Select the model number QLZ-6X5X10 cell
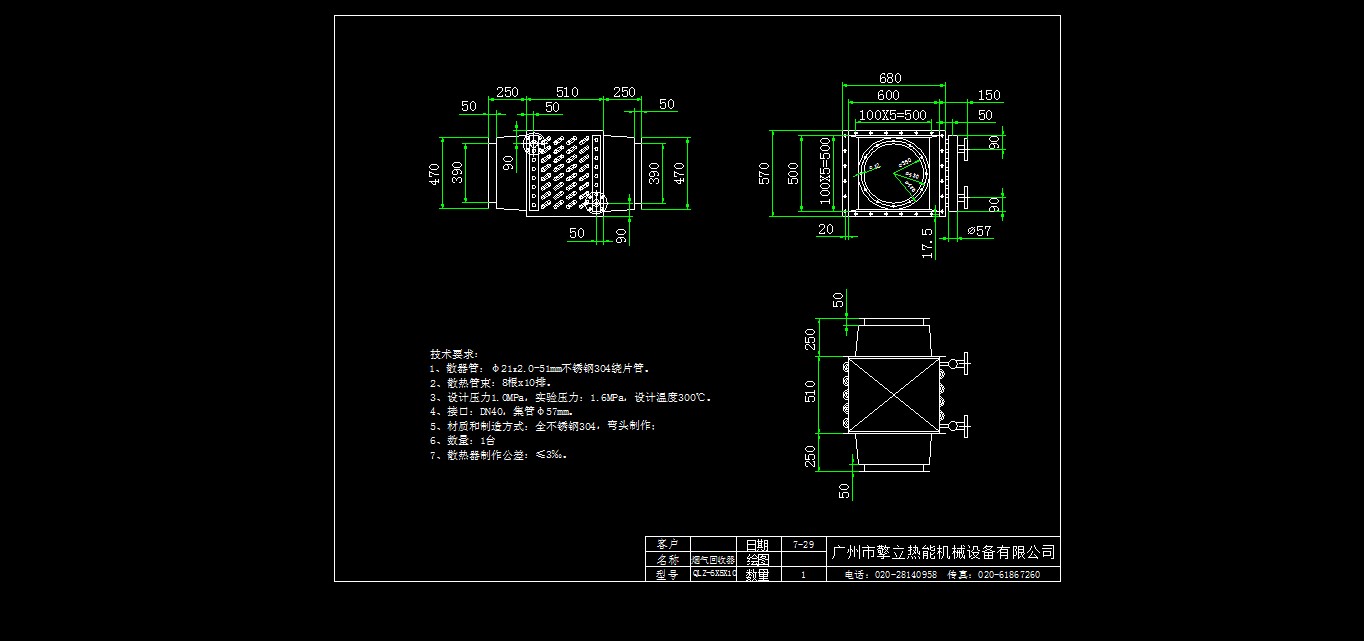The height and width of the screenshot is (641, 1364). click(x=713, y=574)
